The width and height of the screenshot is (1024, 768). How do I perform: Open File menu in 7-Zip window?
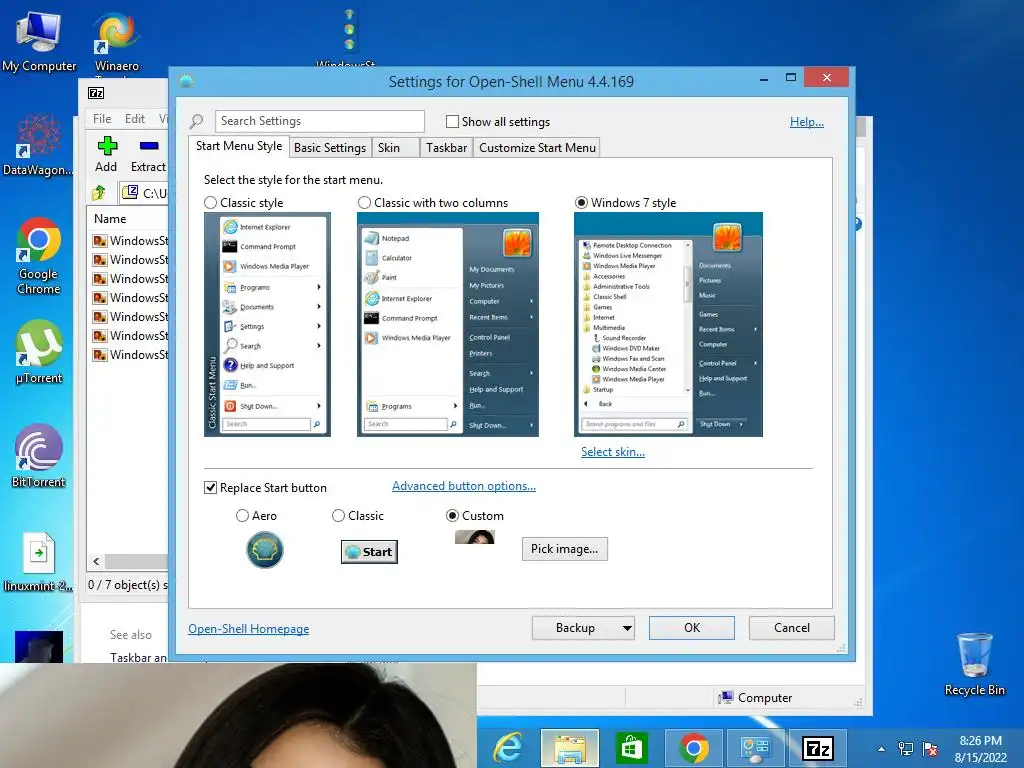click(102, 119)
